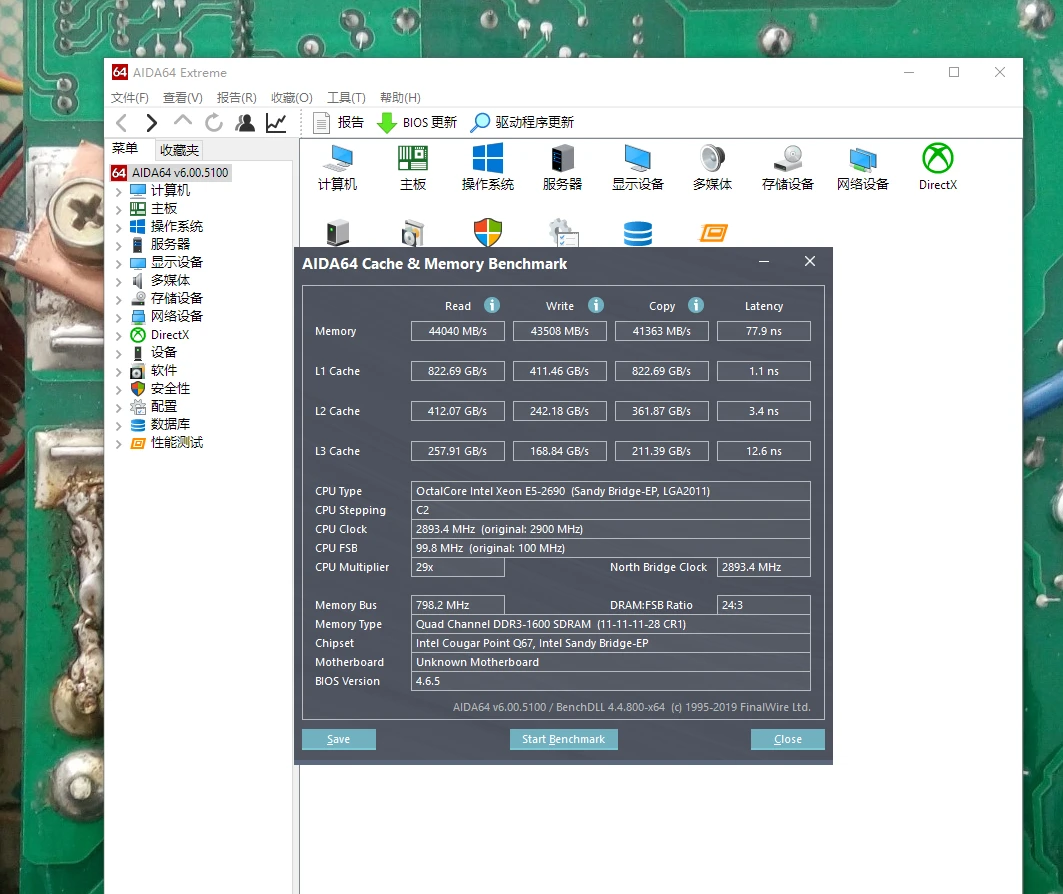Expand the 操作系统 tree node
This screenshot has height=894, width=1063.
tap(119, 228)
